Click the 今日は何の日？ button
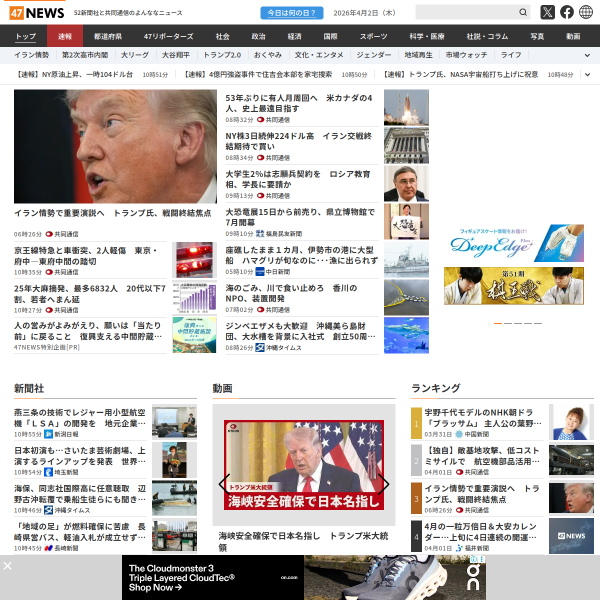This screenshot has width=600, height=600. tap(292, 13)
